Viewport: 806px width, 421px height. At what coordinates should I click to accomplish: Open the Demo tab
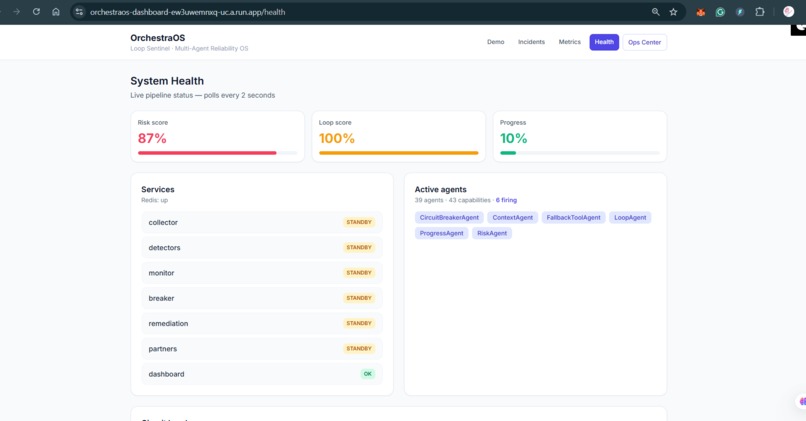coord(496,42)
